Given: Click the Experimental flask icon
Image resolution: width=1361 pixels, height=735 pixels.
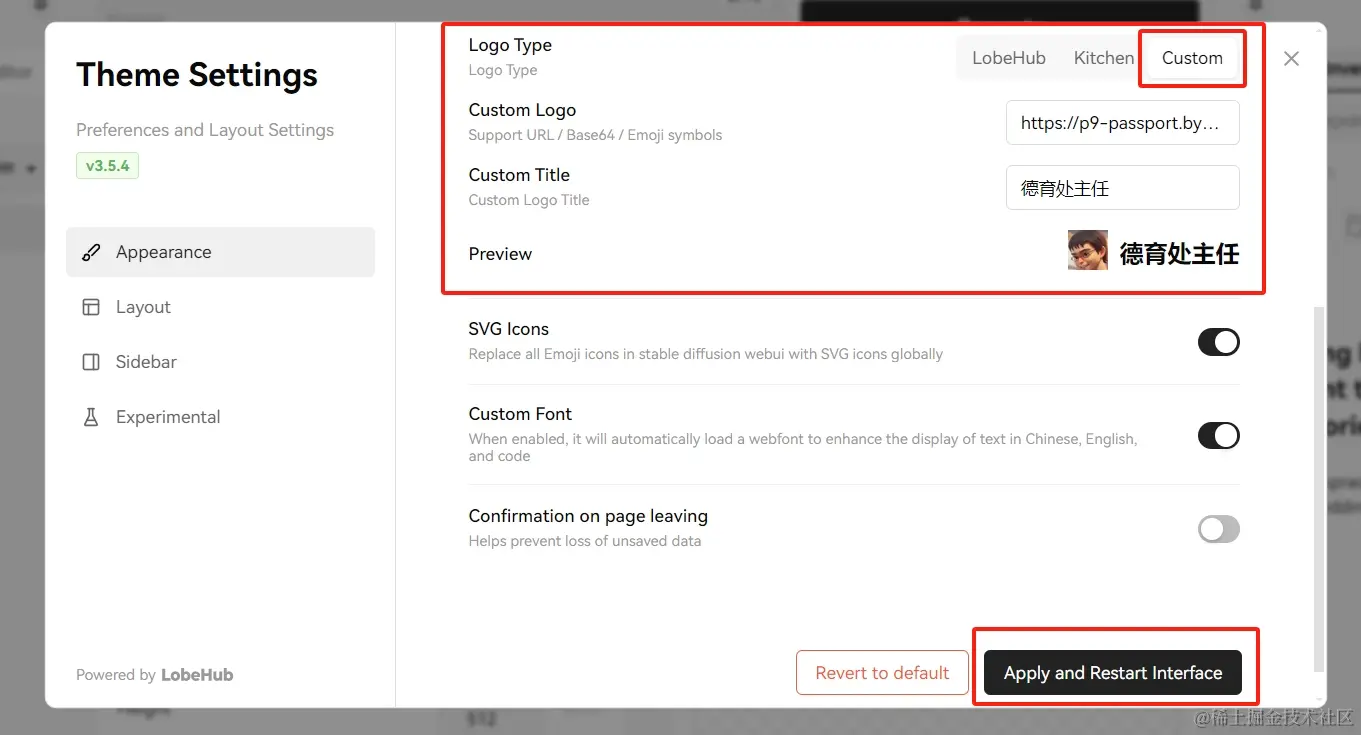Looking at the screenshot, I should (91, 417).
